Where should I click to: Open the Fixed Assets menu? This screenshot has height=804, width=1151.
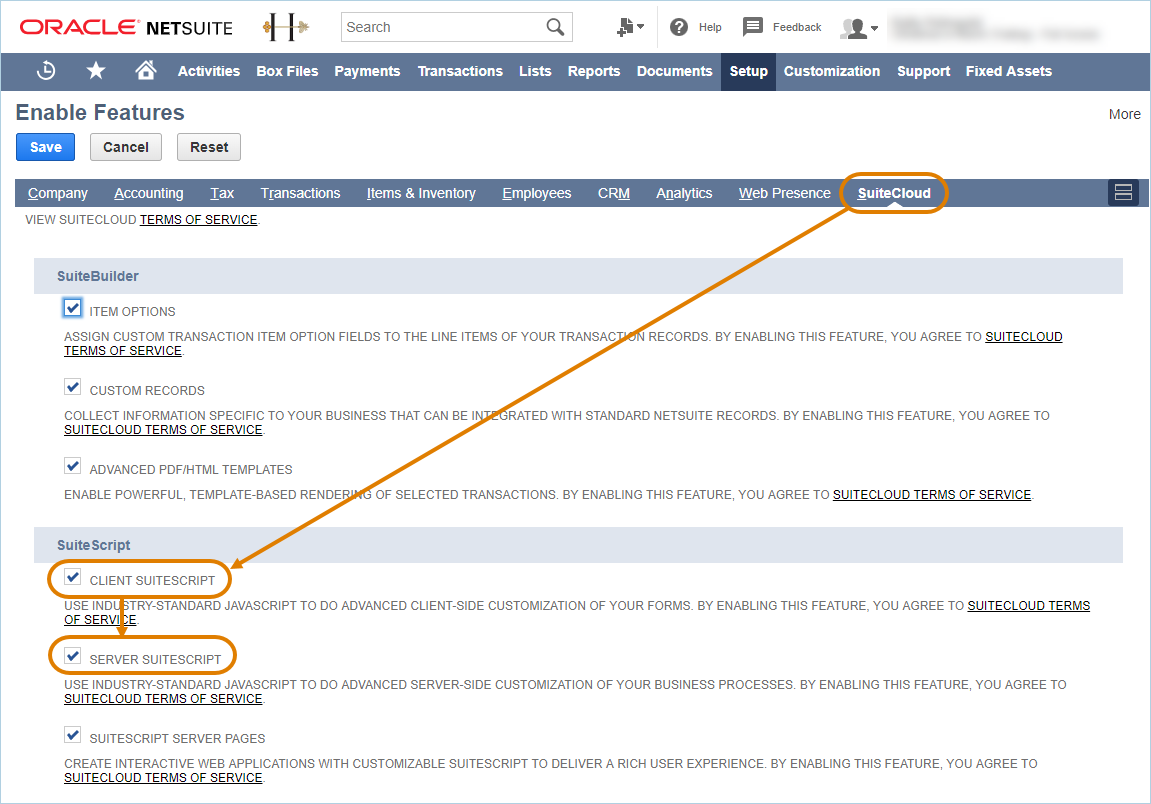tap(1009, 71)
